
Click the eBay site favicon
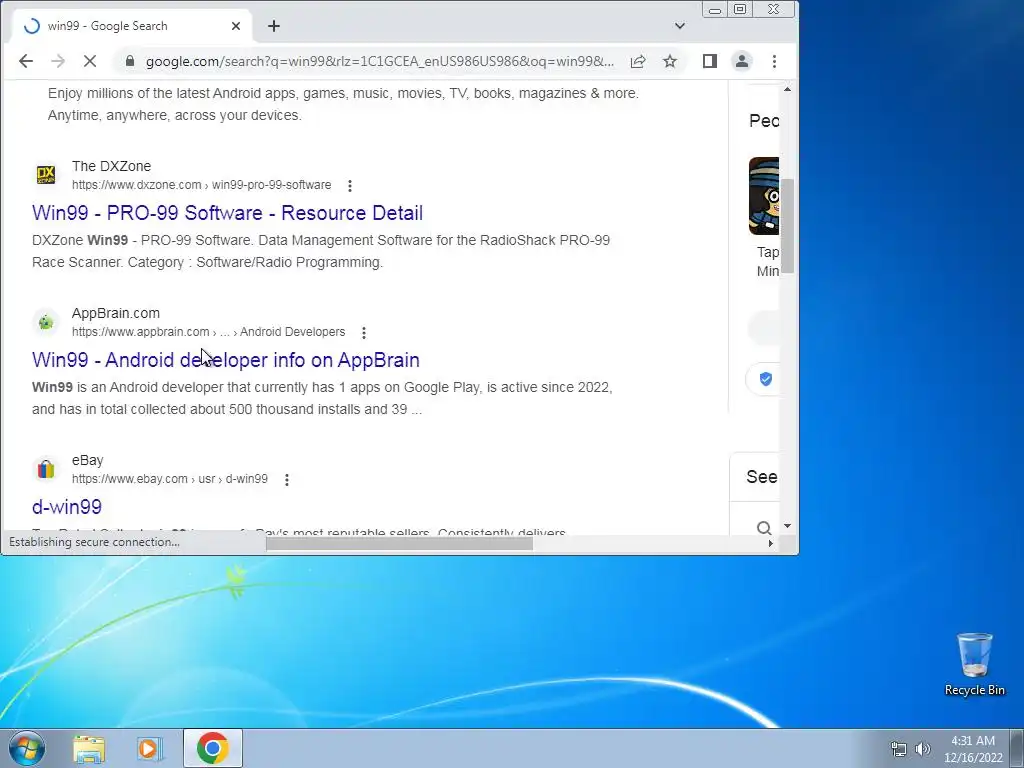coord(46,469)
